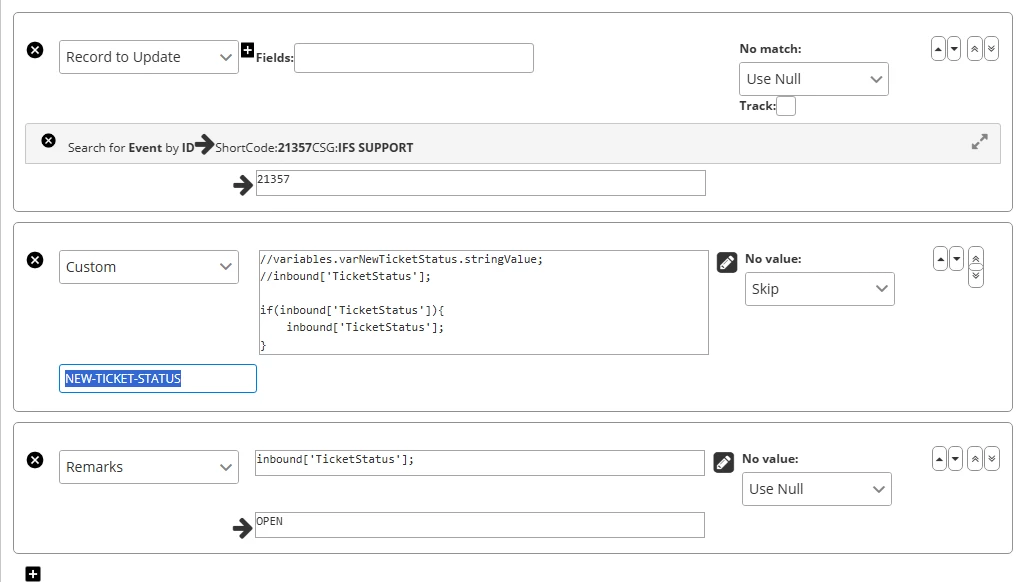
Task: Open the No match Use Null dropdown
Action: (x=813, y=79)
